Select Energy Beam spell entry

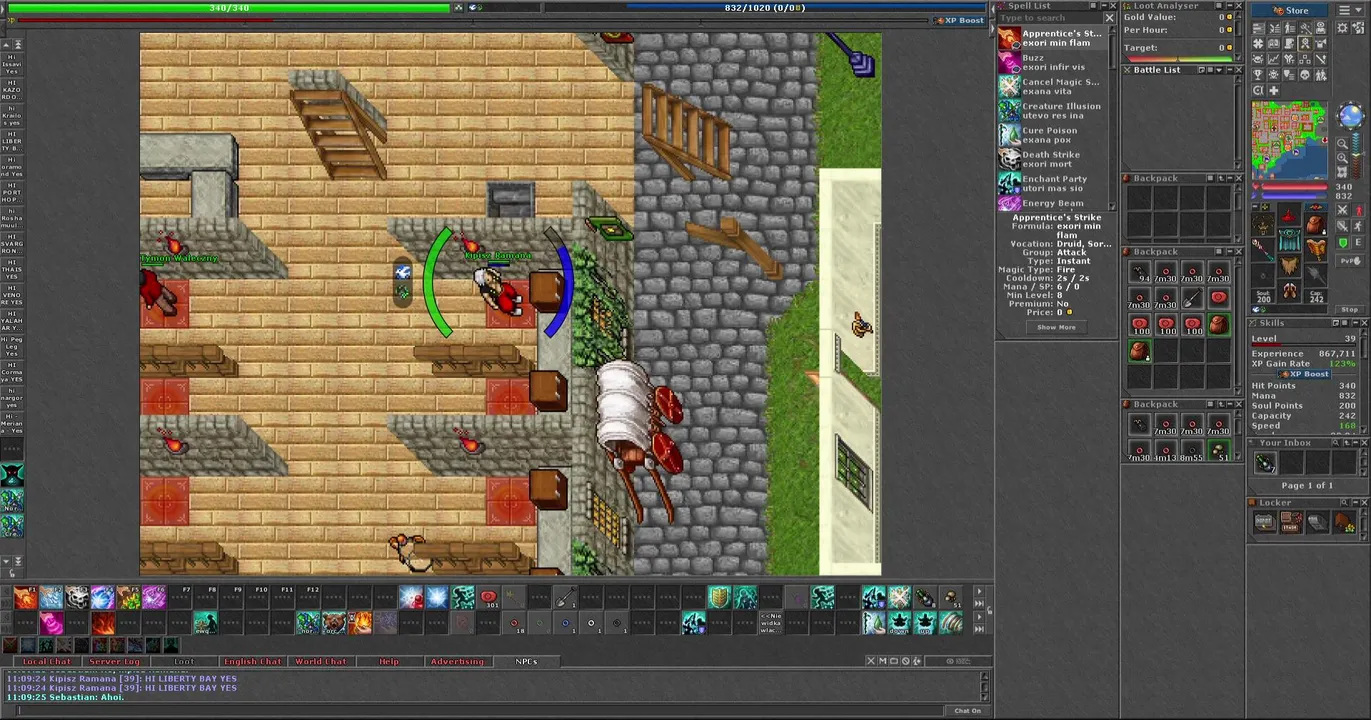click(x=1053, y=203)
